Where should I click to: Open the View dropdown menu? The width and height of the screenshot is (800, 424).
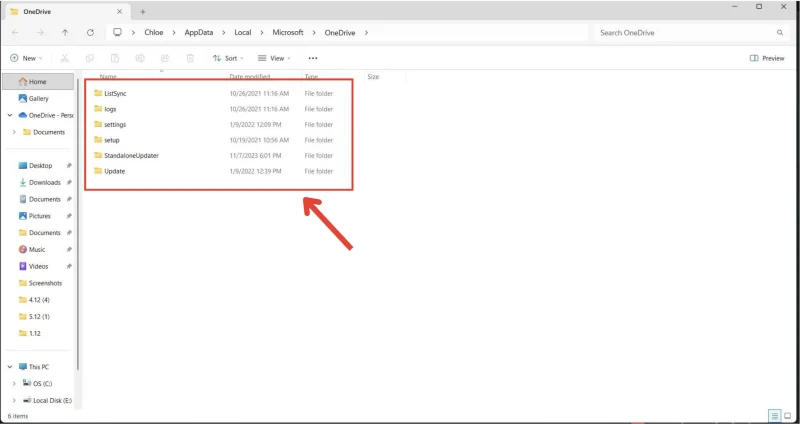(x=274, y=58)
